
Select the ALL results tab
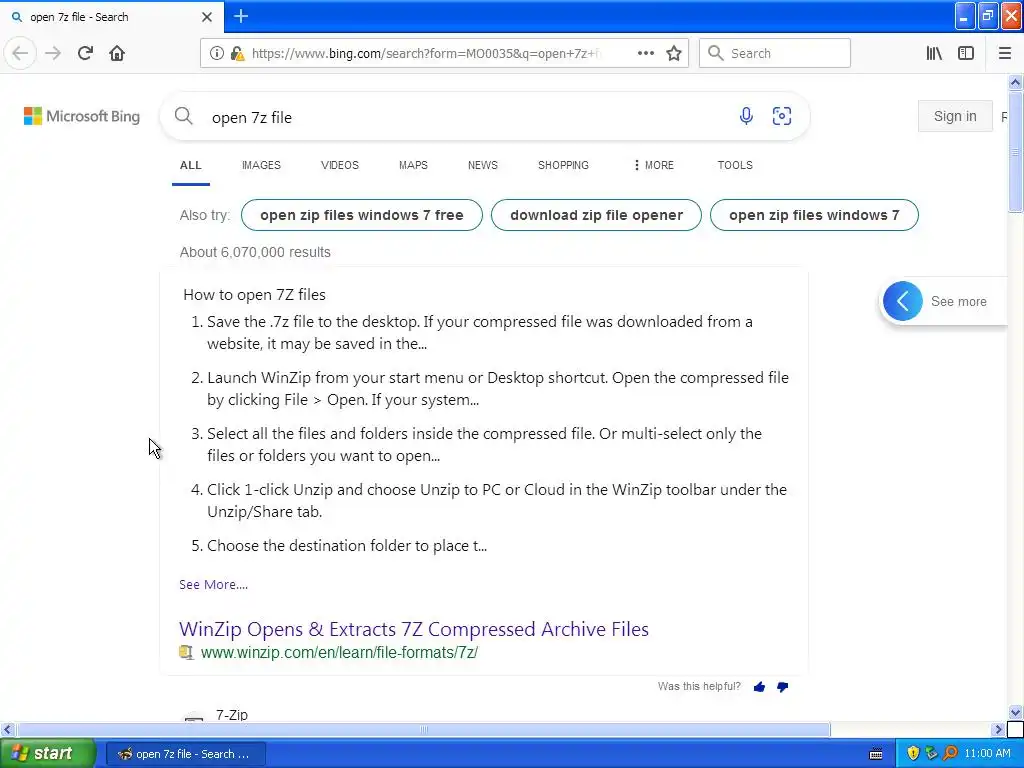pos(191,165)
